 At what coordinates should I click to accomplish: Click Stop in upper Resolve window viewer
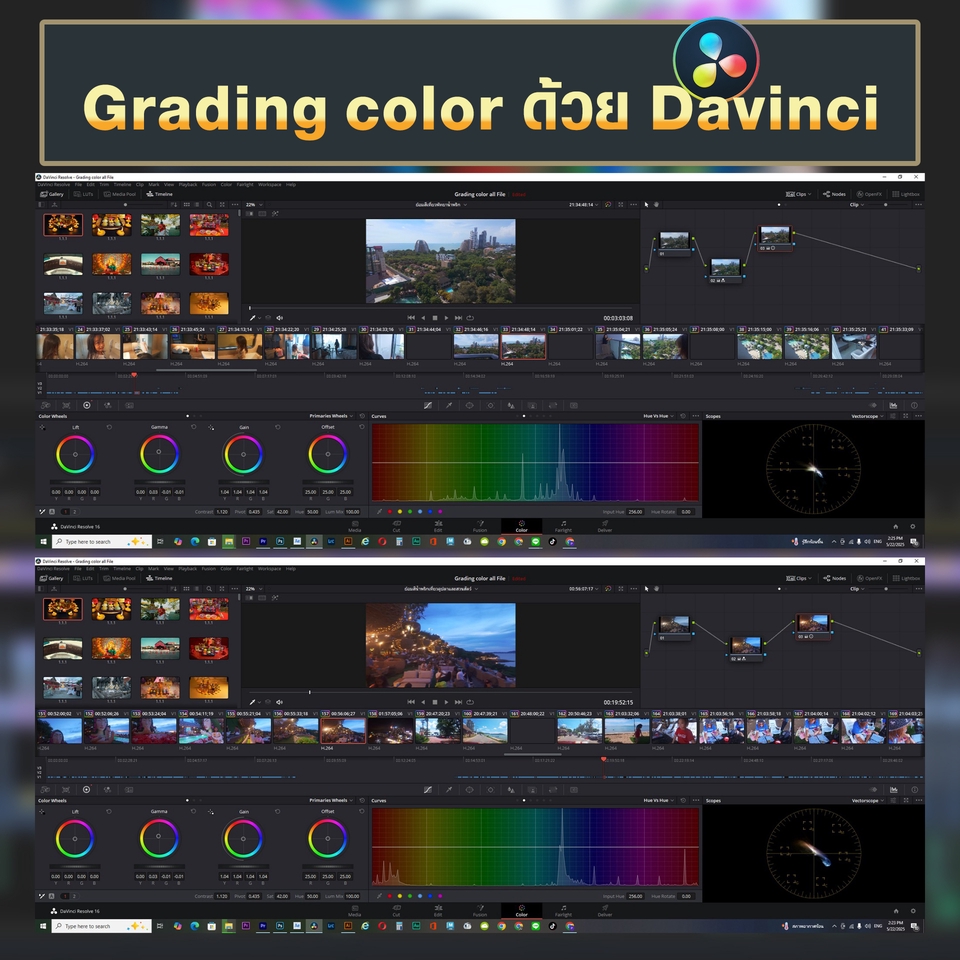pyautogui.click(x=435, y=318)
